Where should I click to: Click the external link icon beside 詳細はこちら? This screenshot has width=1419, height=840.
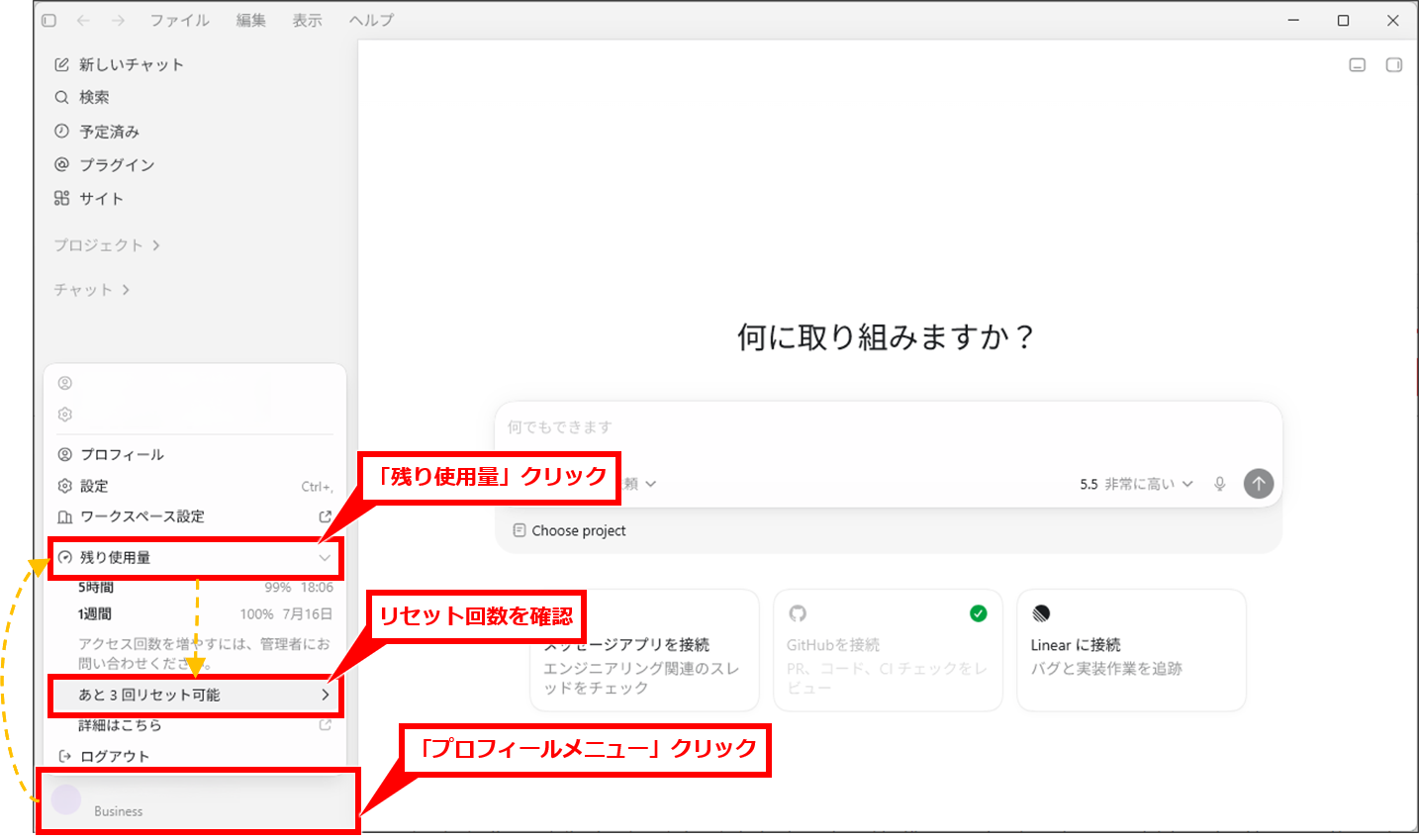(x=325, y=725)
